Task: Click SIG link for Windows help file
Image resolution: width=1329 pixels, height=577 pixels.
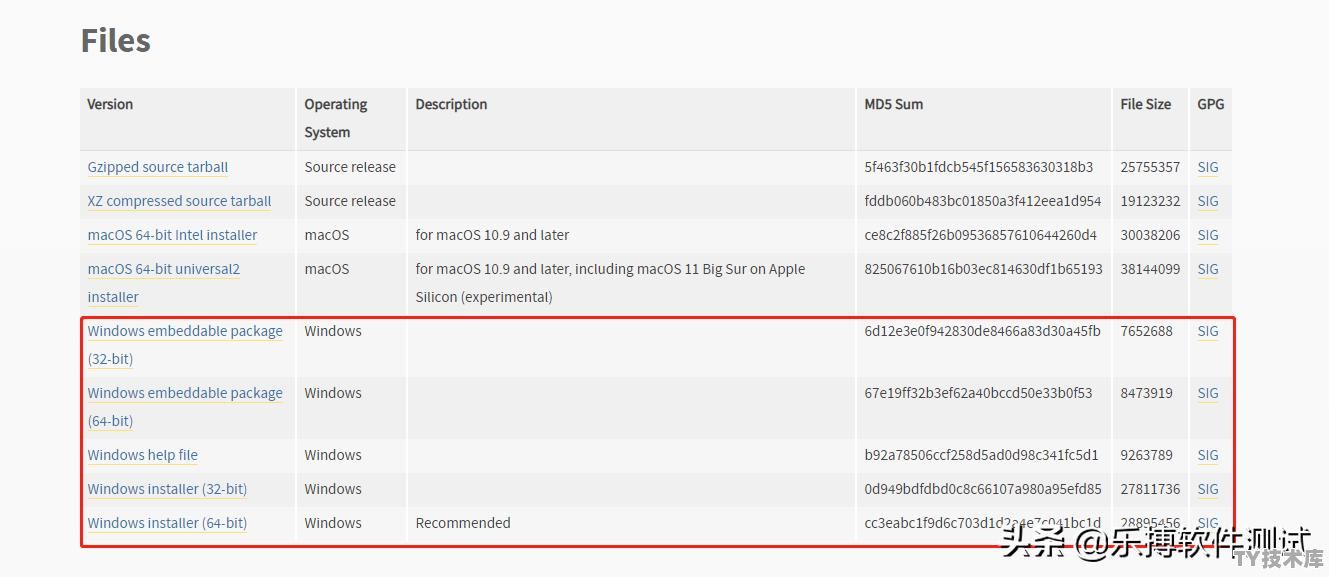Action: coord(1208,455)
